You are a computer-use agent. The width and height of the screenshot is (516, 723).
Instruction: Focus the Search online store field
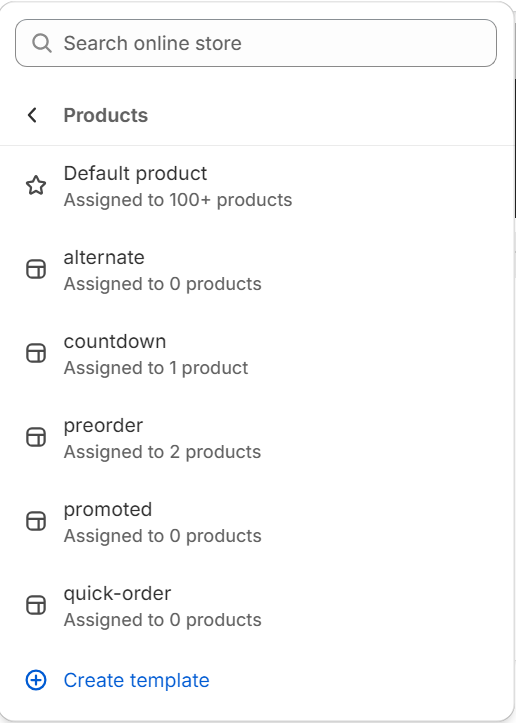[x=256, y=43]
